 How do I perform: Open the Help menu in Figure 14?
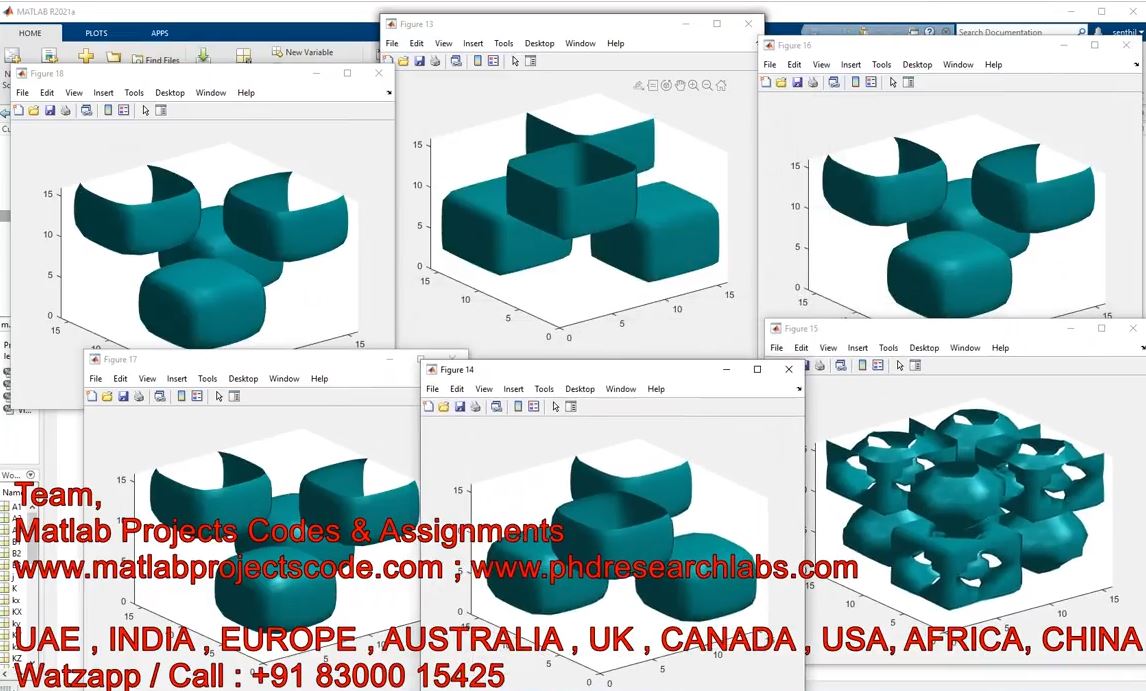point(656,389)
